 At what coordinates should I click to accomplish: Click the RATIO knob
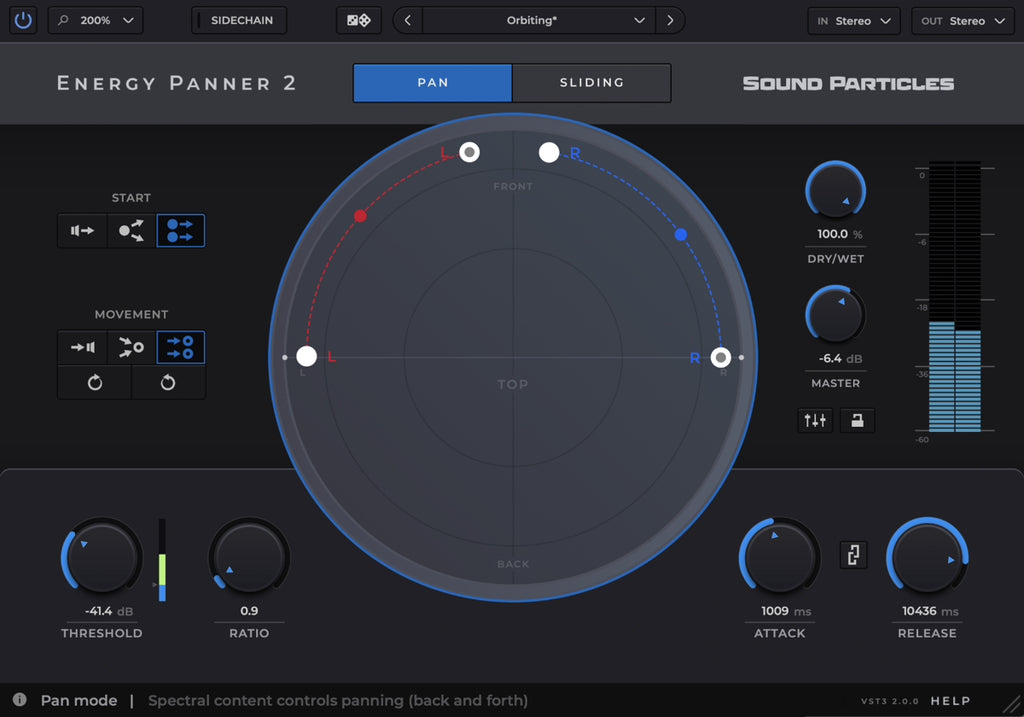pos(249,557)
